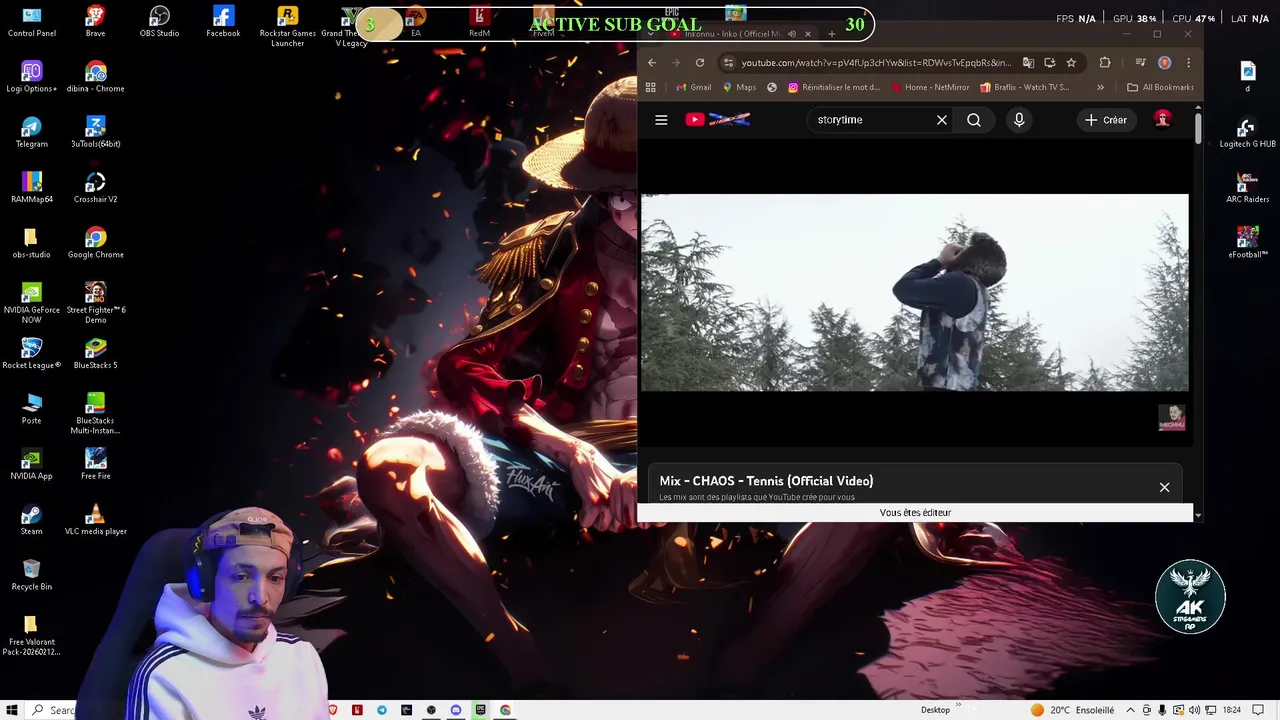Click the taskbar clock 18:24
This screenshot has width=1280, height=720.
pos(1231,710)
